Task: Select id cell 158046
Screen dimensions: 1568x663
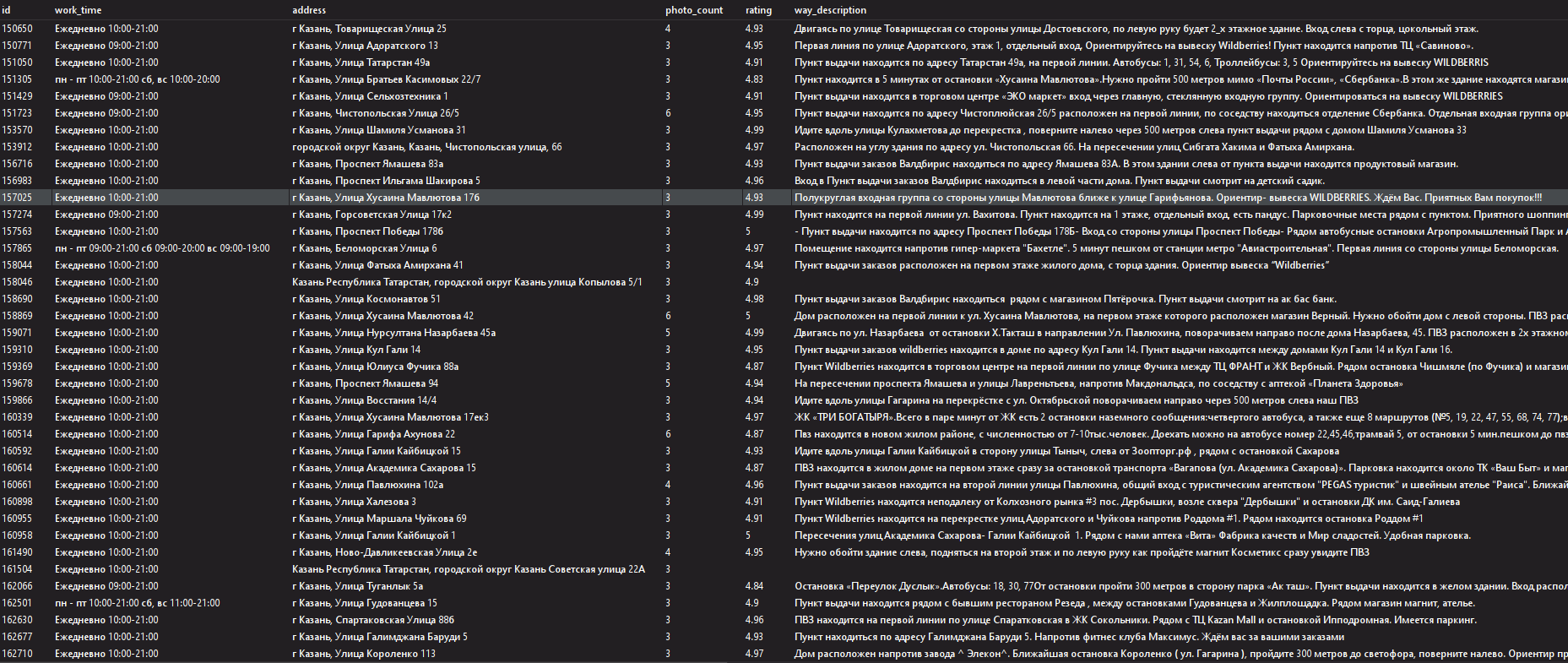Action: pos(17,282)
